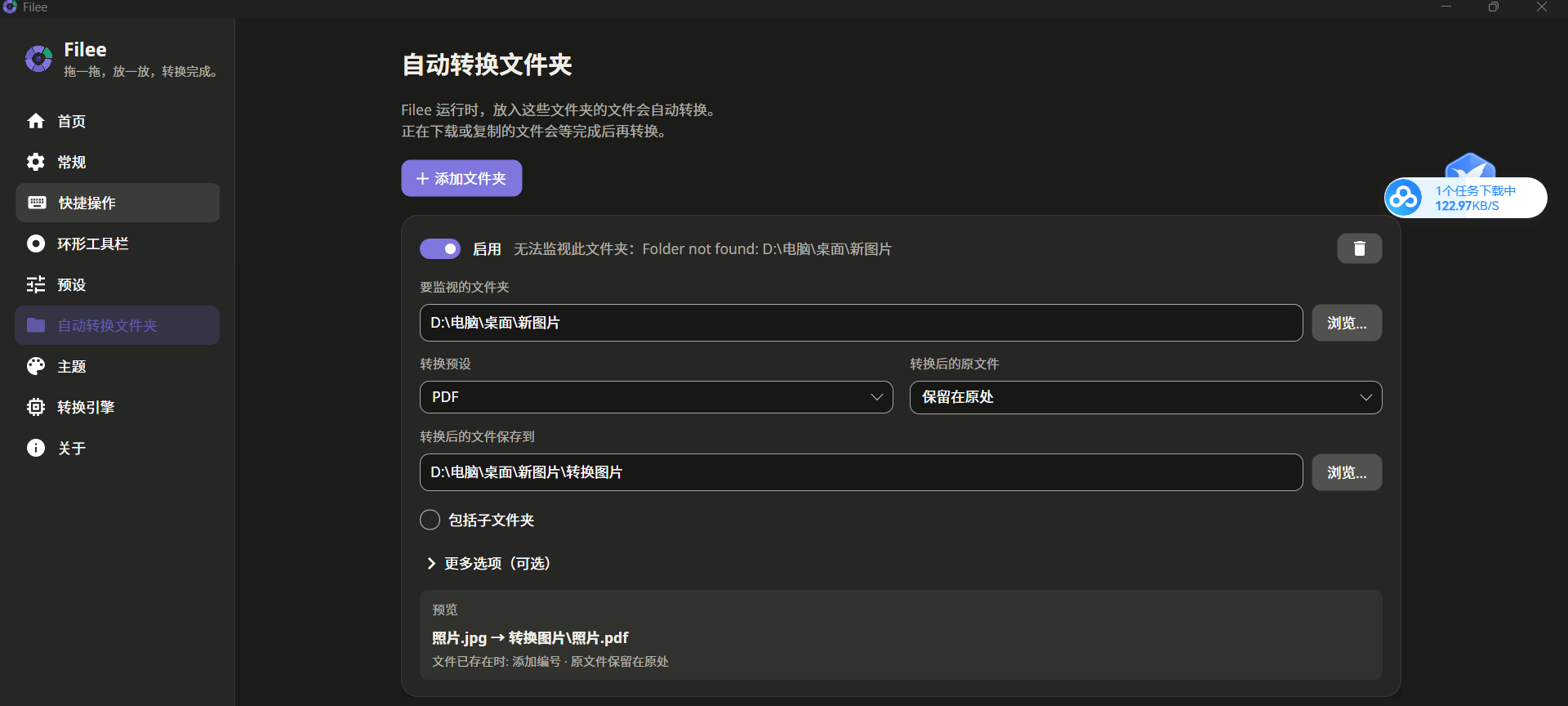Browse for the converted files save location

tap(1347, 472)
